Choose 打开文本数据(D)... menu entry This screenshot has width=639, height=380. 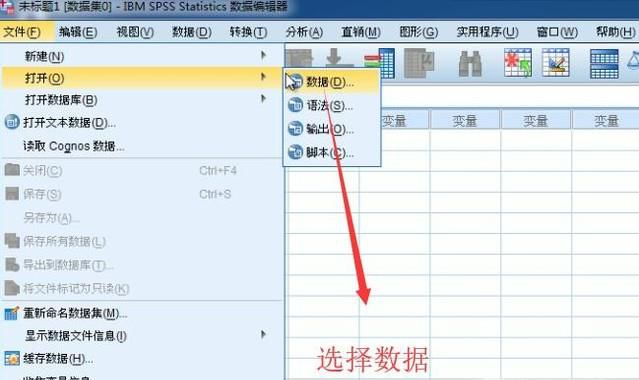[142, 123]
